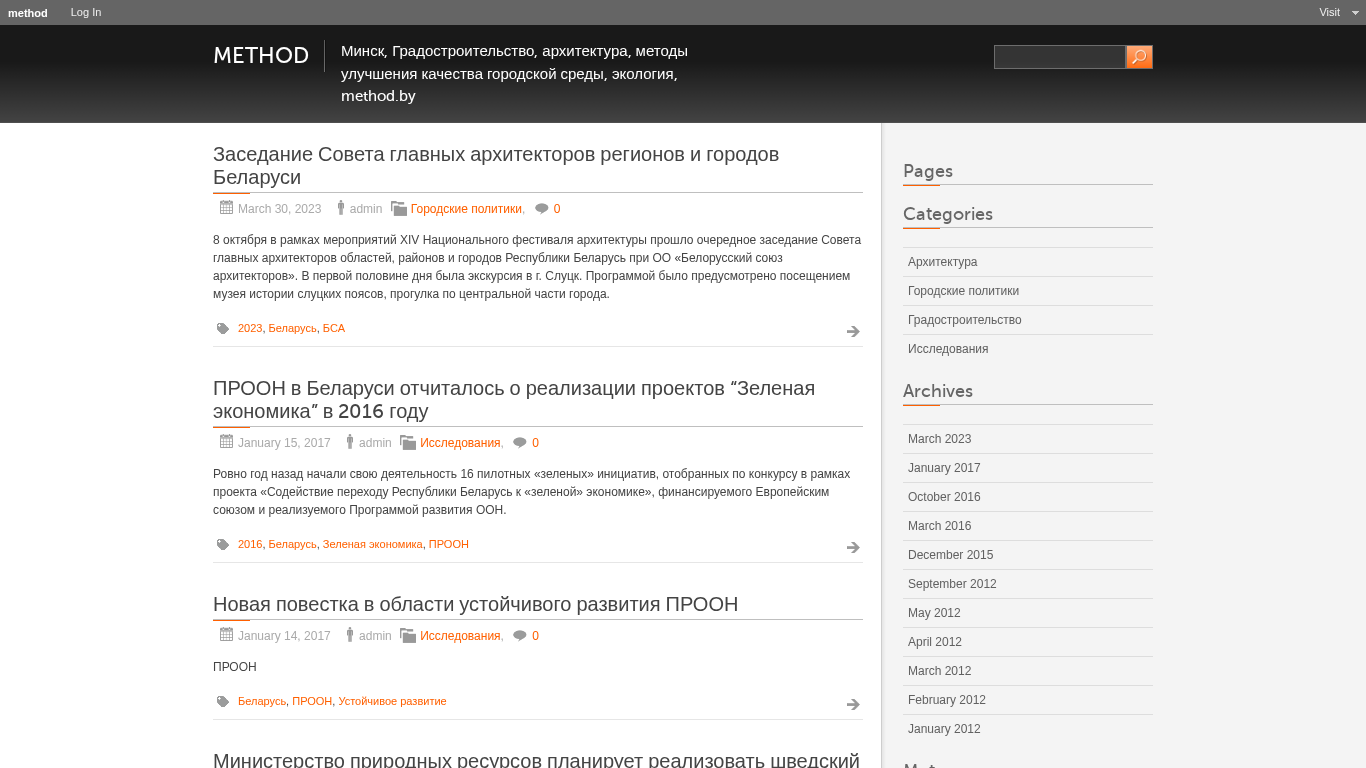Click folder icon in the January 14, 2017 post

(408, 635)
